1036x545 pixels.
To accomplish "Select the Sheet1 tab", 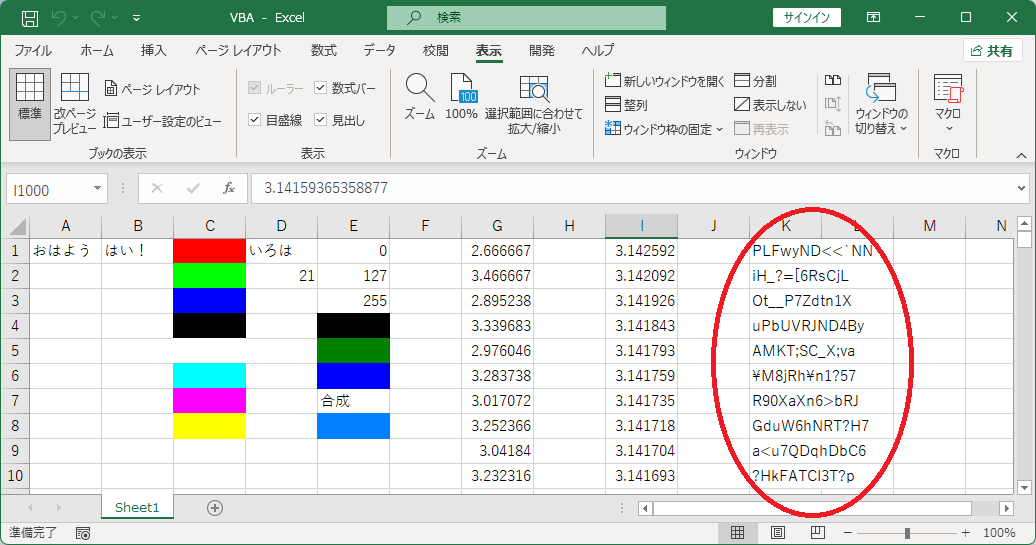I will click(137, 507).
